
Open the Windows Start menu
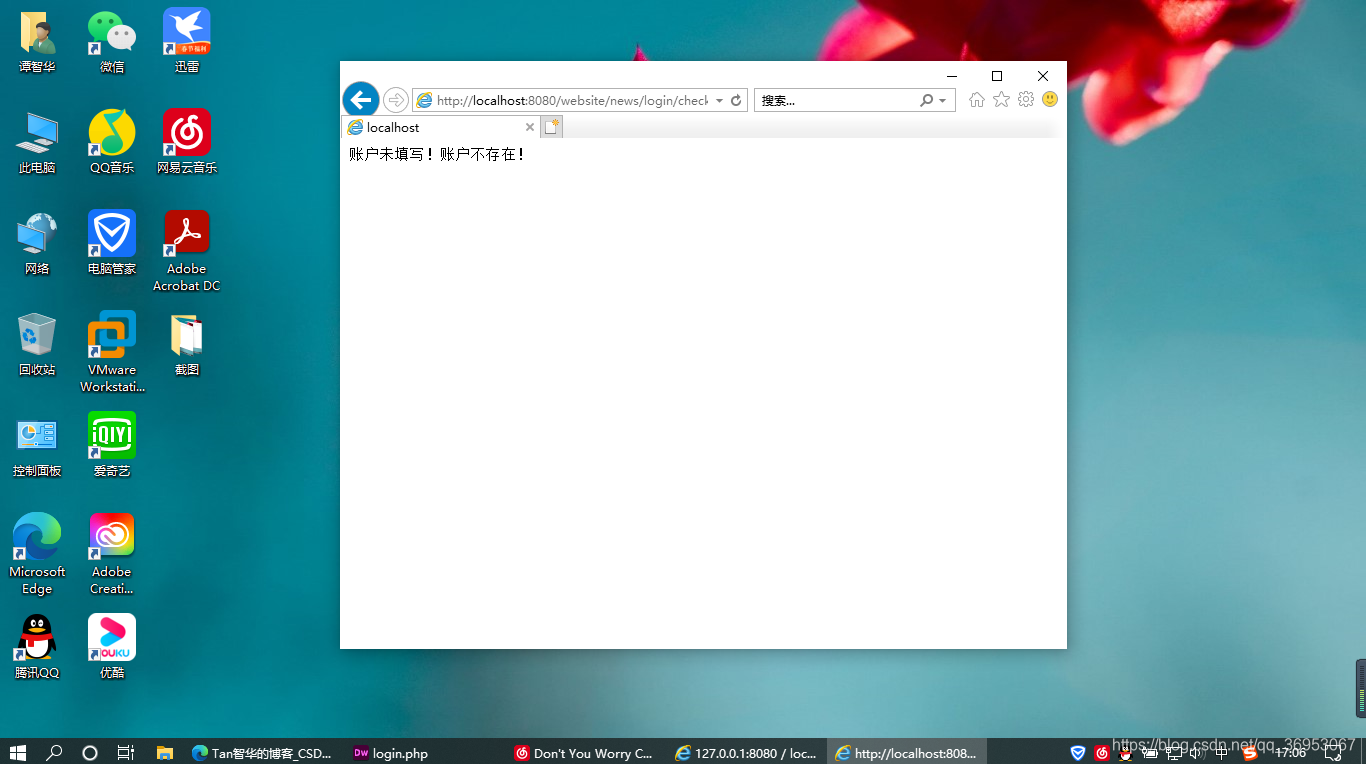18,753
